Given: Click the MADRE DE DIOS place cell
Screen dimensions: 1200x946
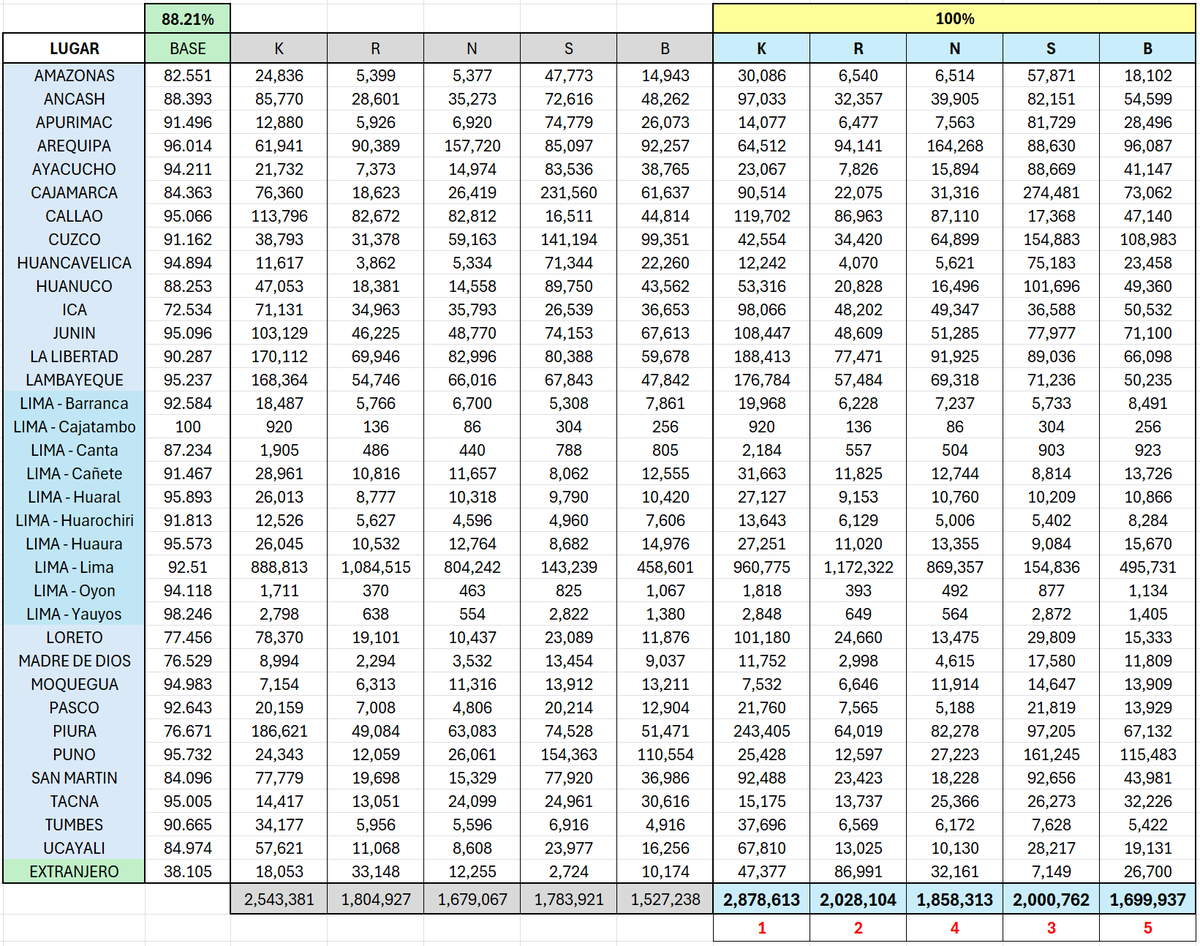Looking at the screenshot, I should pyautogui.click(x=74, y=661).
